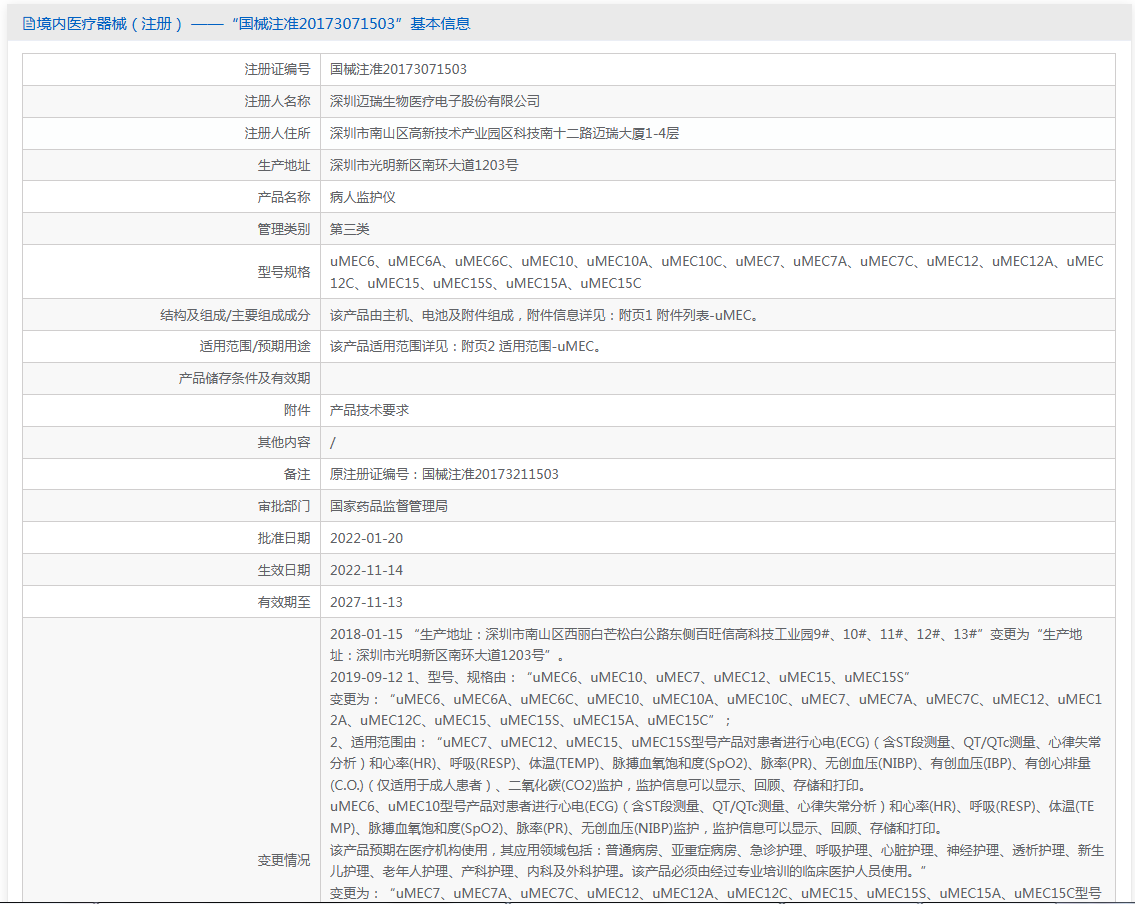Select the 结构及组成/主要组成成分 label
The width and height of the screenshot is (1135, 904).
(x=235, y=316)
